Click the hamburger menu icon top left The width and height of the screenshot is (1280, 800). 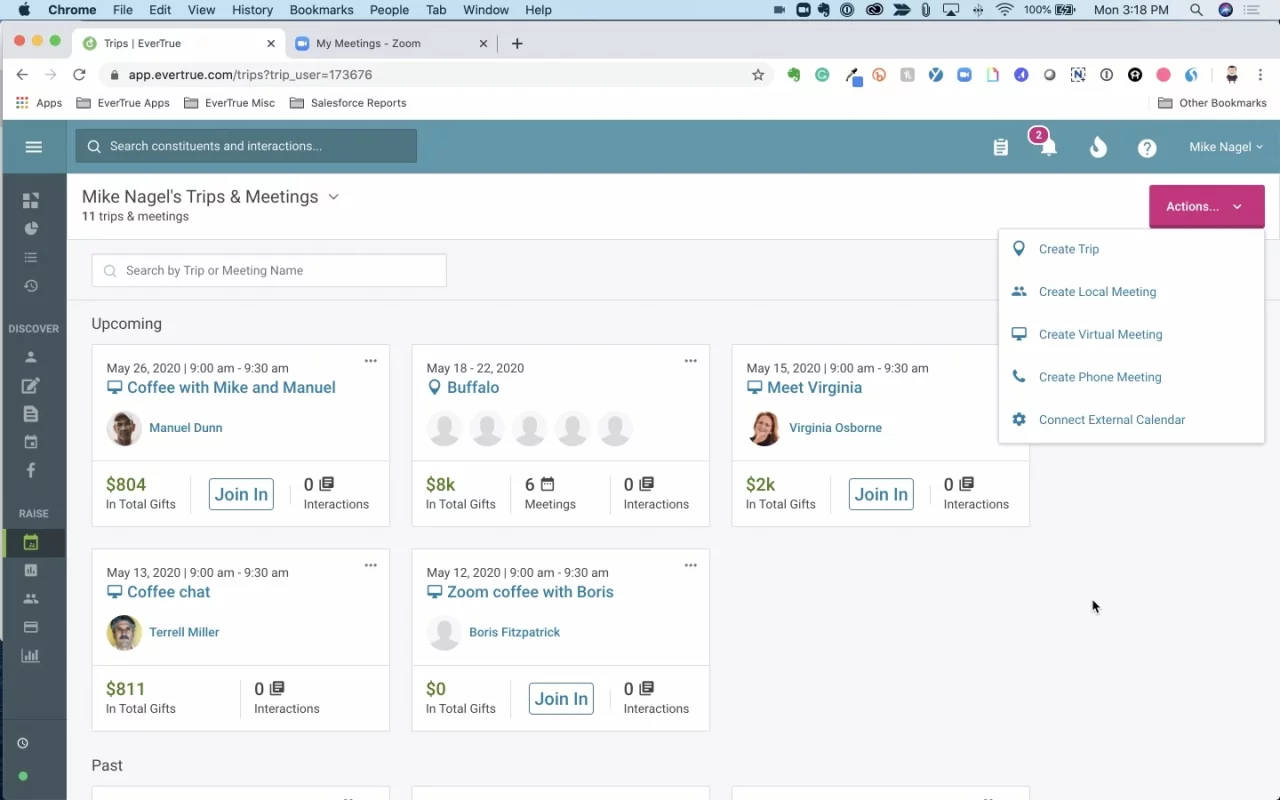point(33,146)
